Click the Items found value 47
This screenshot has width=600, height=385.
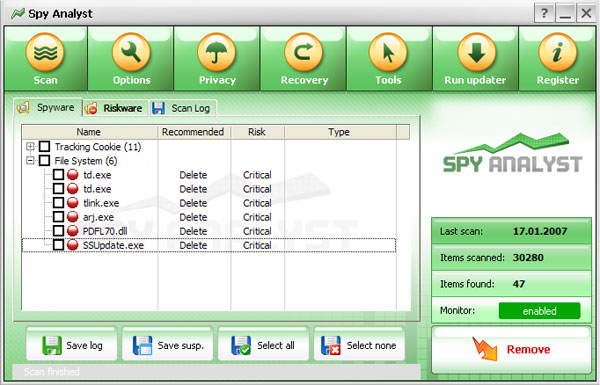pos(519,284)
